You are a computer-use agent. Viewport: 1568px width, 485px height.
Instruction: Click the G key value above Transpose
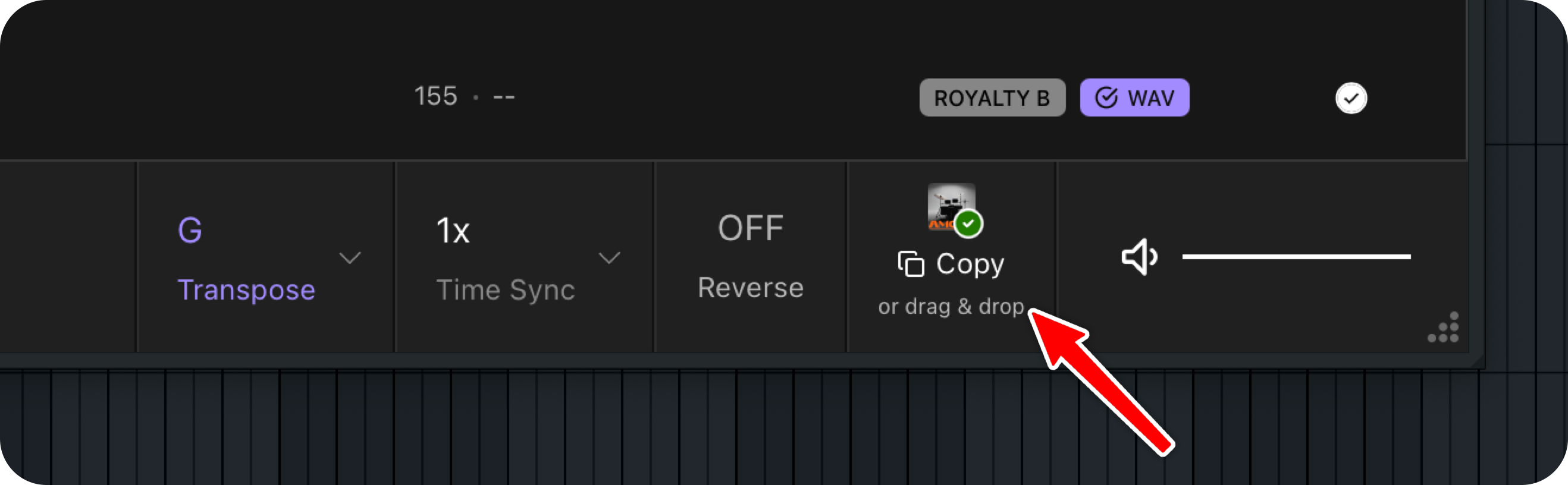point(190,230)
